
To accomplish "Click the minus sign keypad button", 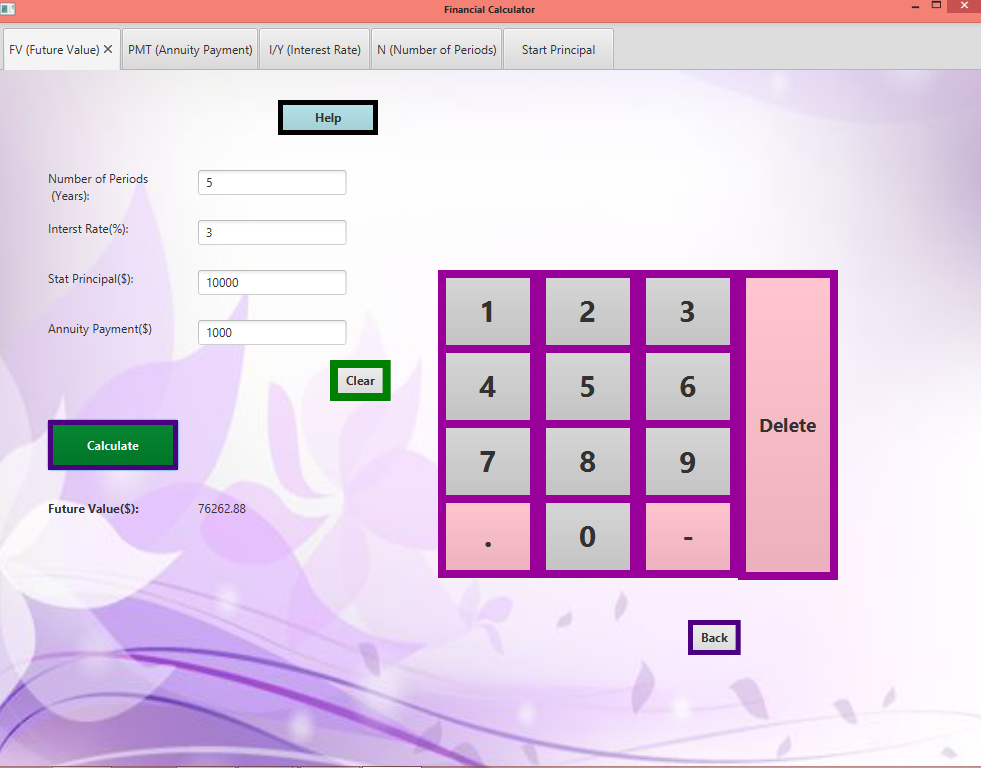I will (688, 537).
